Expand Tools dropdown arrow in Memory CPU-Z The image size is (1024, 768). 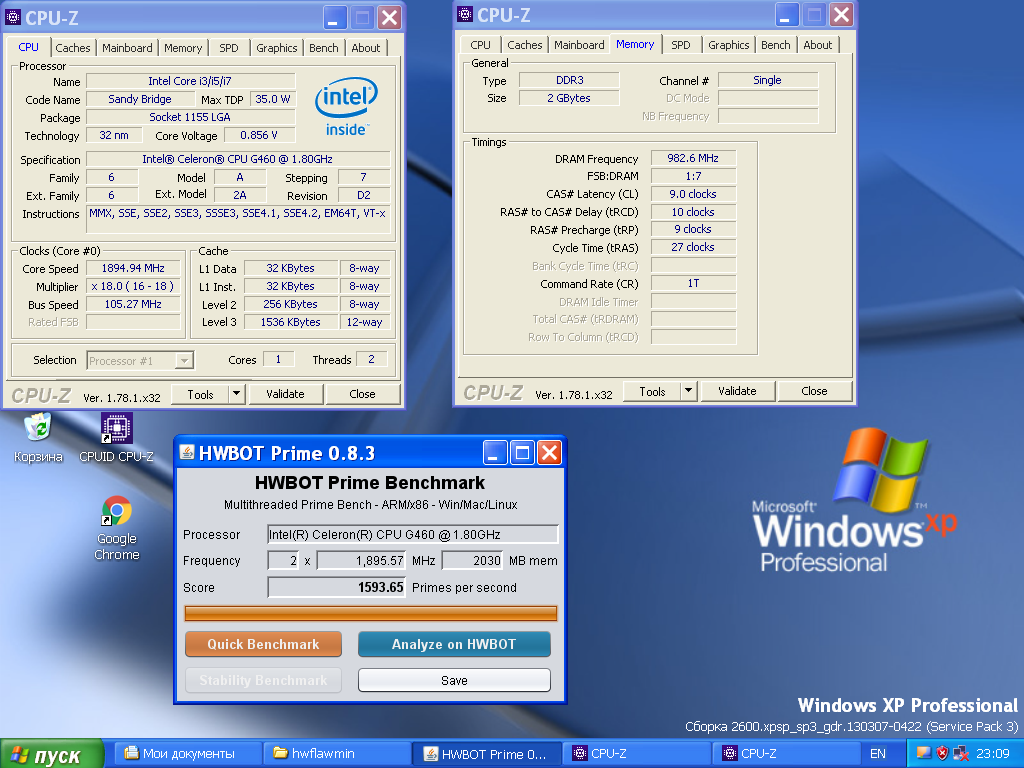[688, 391]
